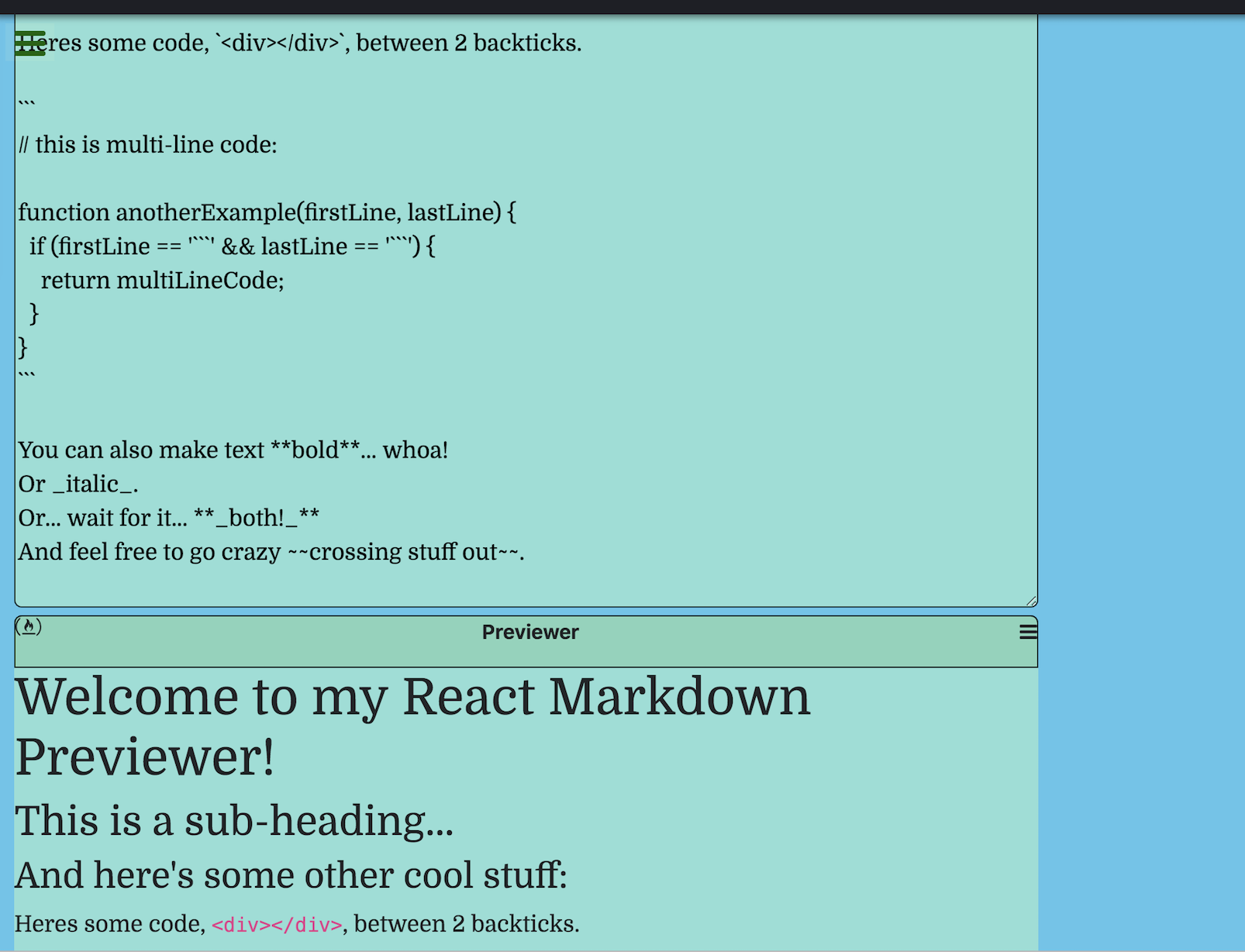1245x952 pixels.
Task: Click the hamburger icon on the Previewer bar
Action: coord(1028,632)
